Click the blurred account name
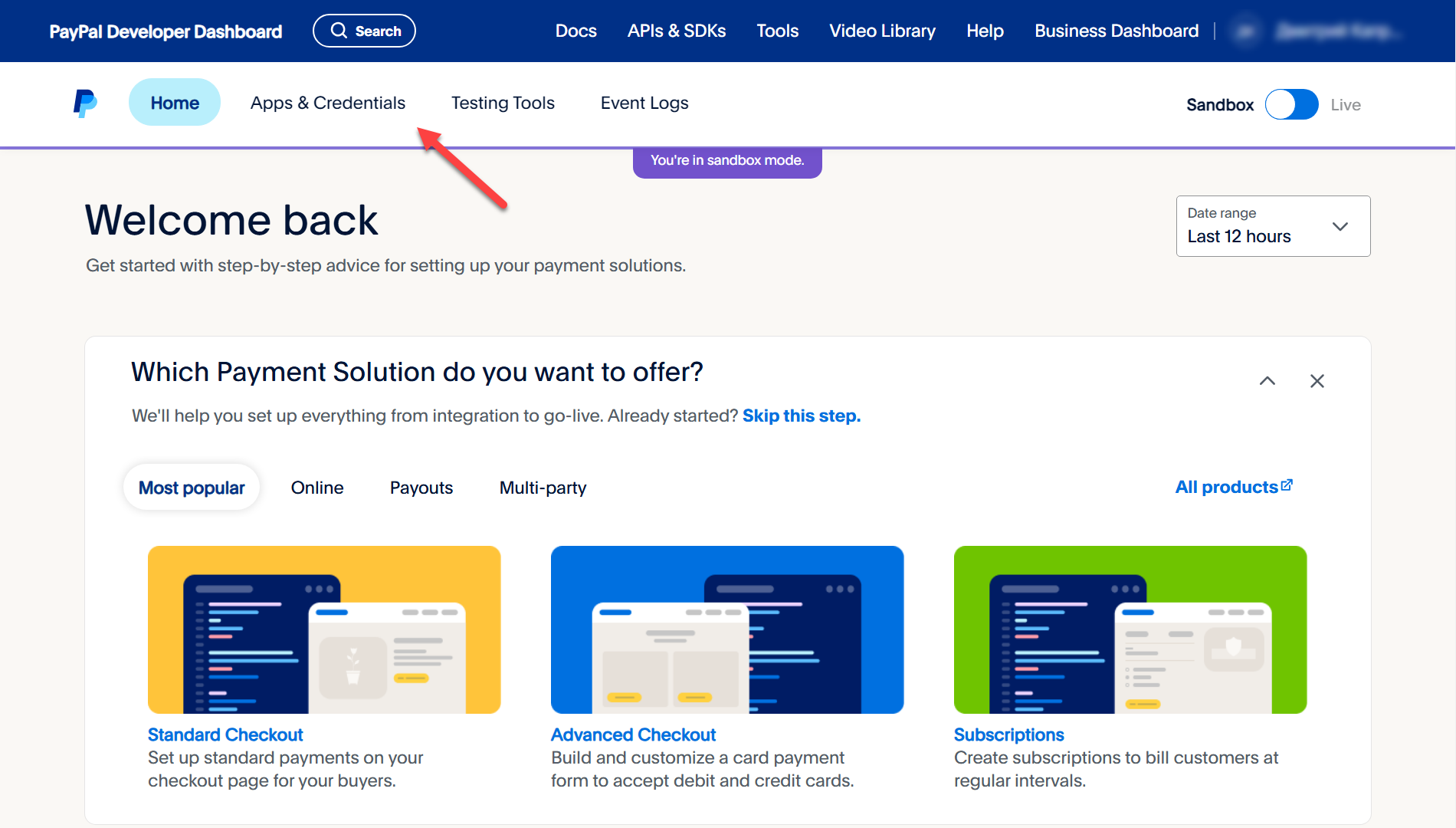 coord(1339,31)
